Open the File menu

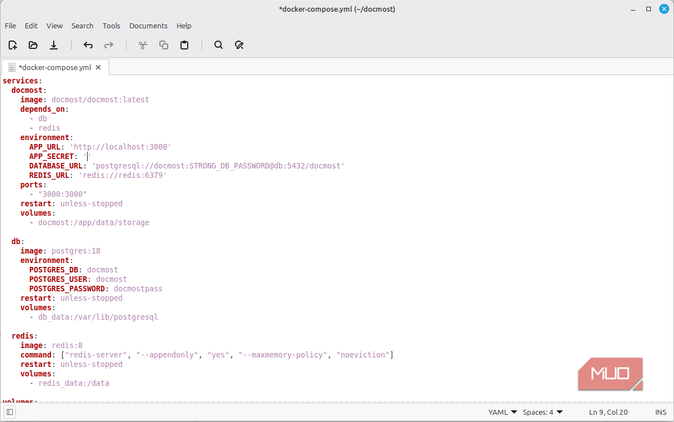(x=10, y=26)
